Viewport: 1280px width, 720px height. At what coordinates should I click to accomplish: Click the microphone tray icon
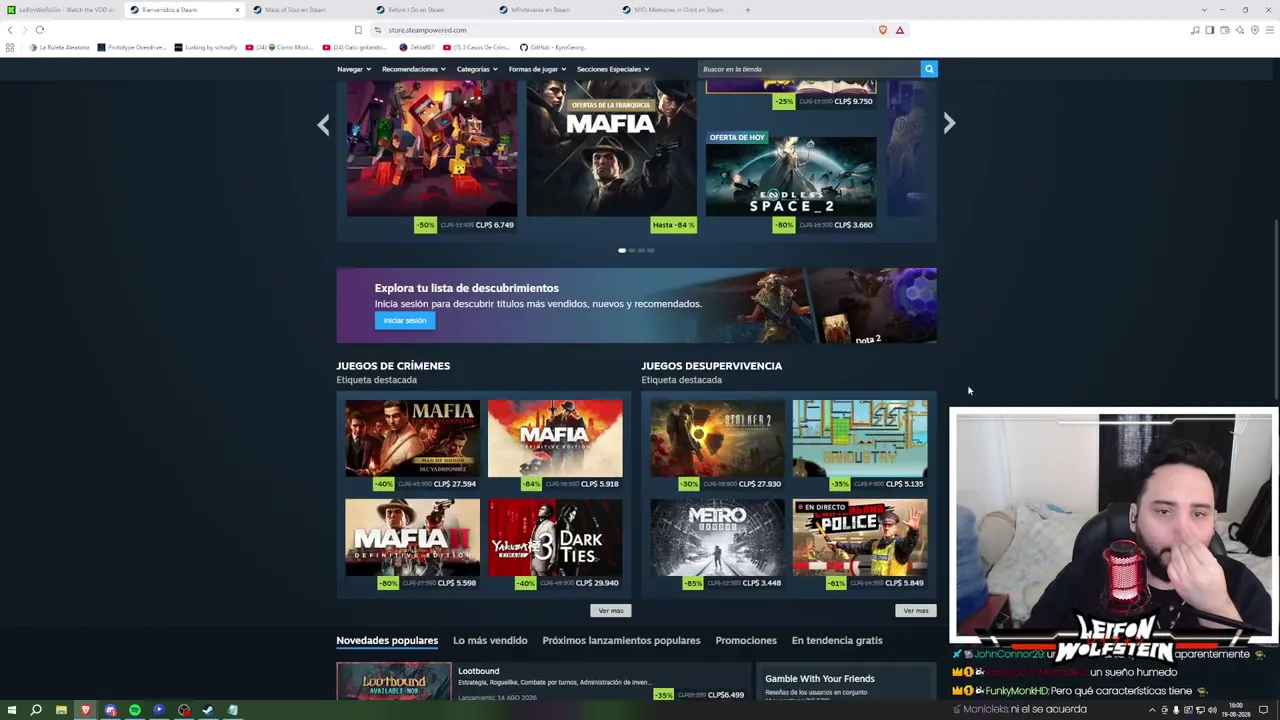tap(1176, 710)
